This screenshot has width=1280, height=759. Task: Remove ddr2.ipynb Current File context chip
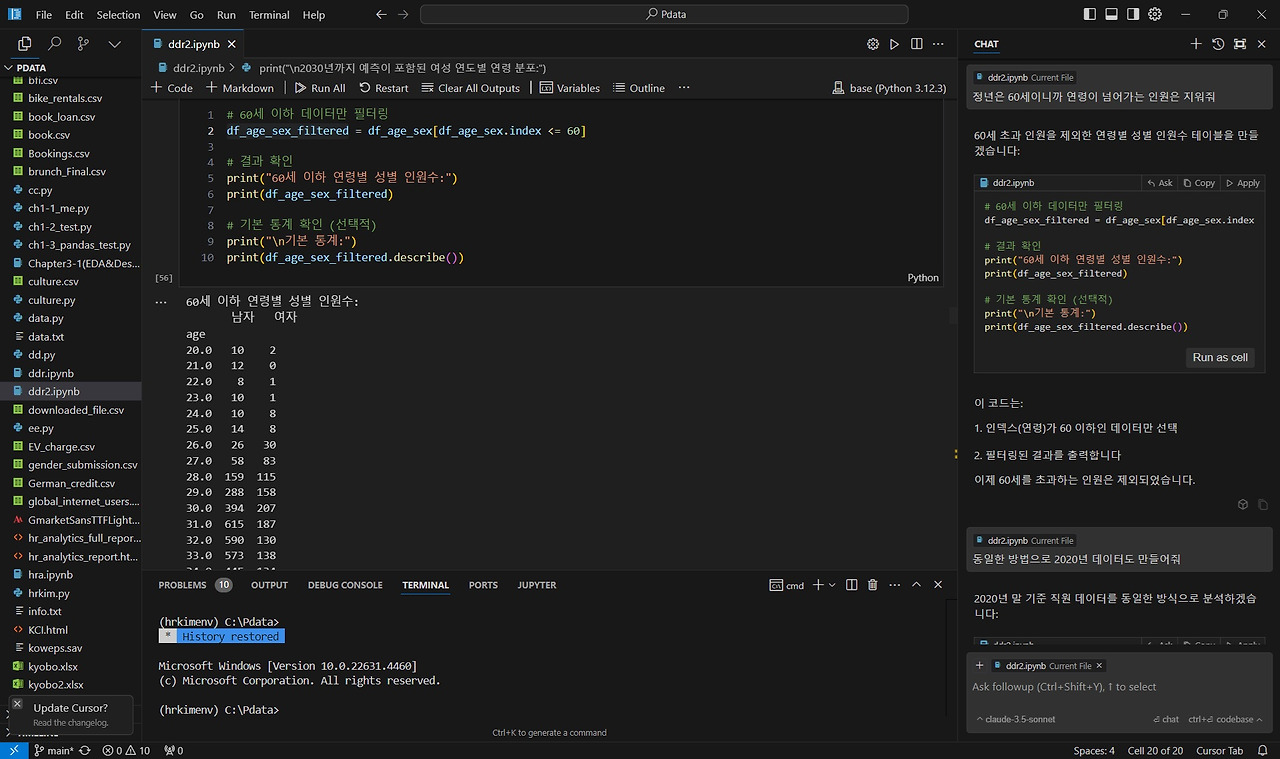(1099, 666)
